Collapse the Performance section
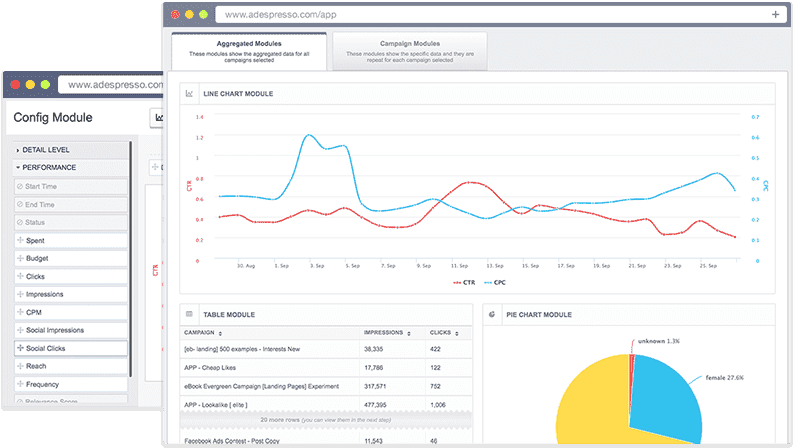The image size is (794, 448). coord(48,167)
